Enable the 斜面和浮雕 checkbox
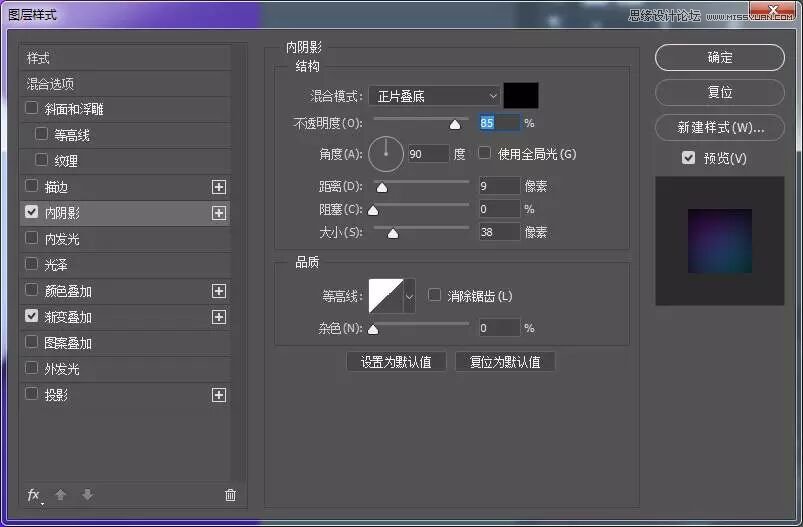The image size is (803, 527). tap(31, 108)
